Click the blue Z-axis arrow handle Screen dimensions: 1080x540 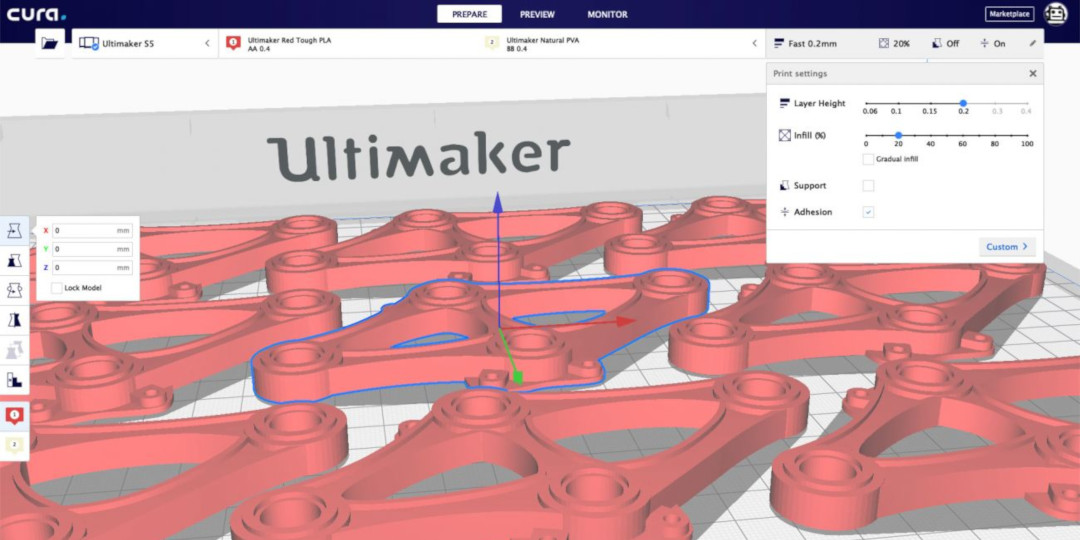[x=498, y=202]
